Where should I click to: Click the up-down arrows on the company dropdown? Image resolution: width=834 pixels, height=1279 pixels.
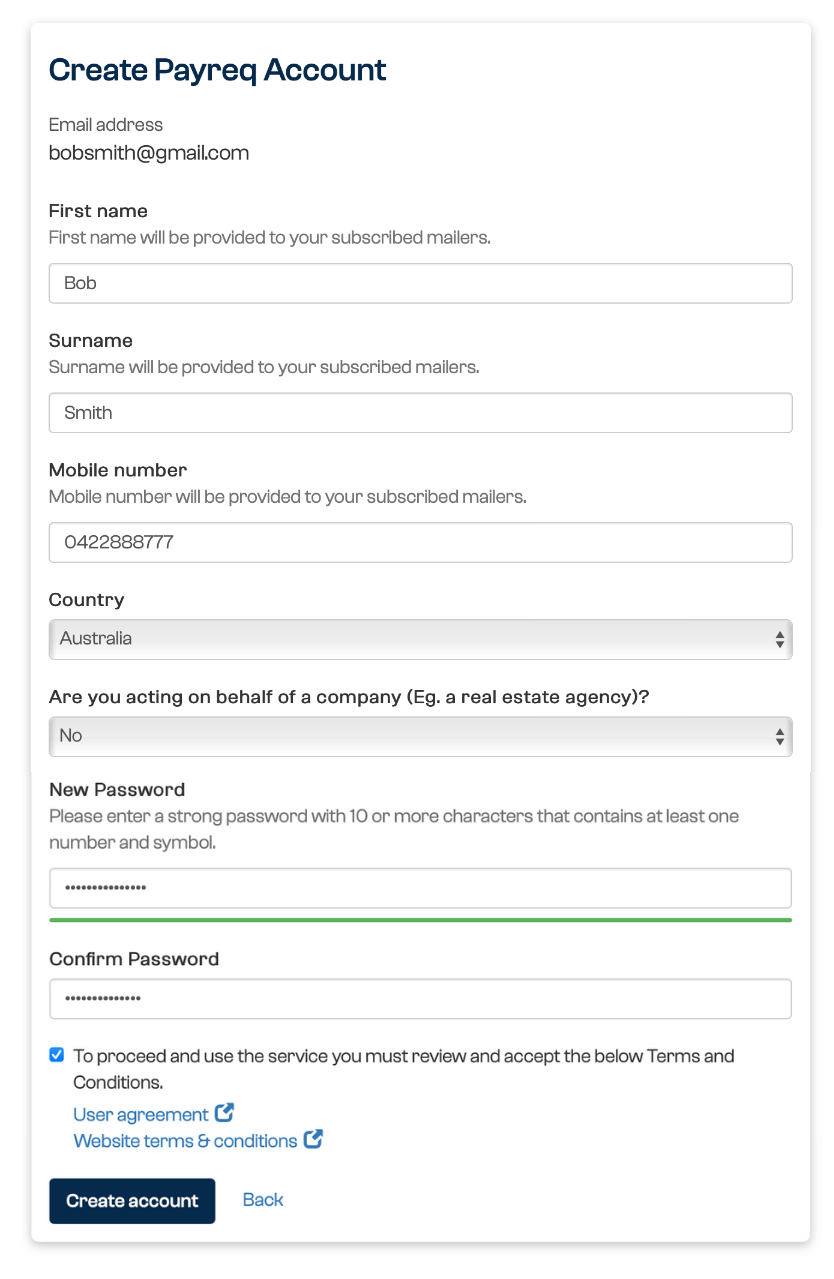(779, 737)
